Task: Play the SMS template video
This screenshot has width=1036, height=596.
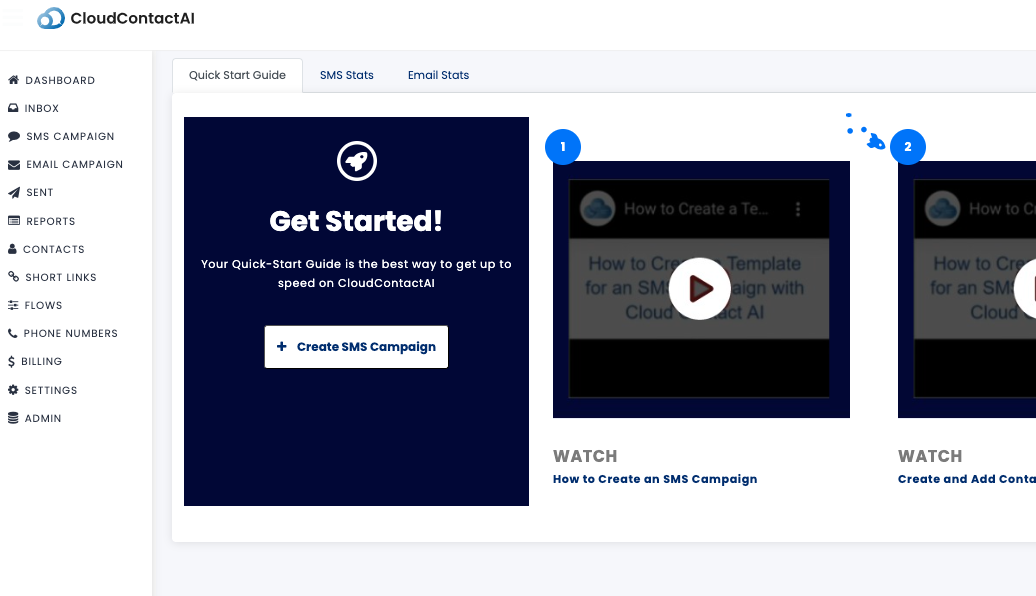Action: click(x=700, y=289)
